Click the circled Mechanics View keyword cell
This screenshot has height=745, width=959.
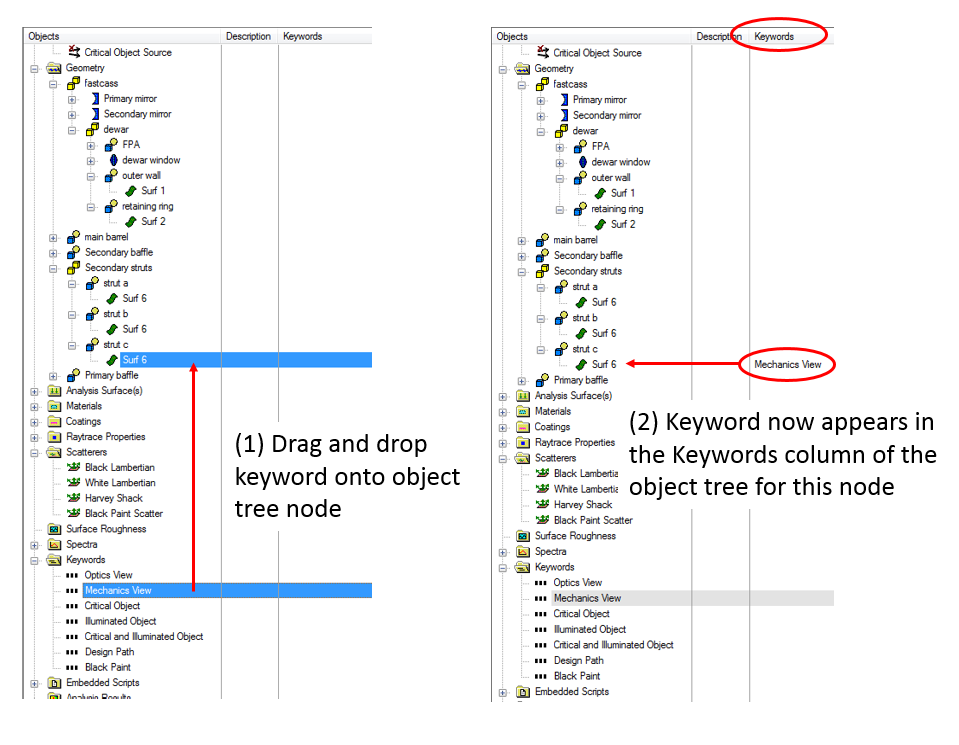(x=788, y=365)
